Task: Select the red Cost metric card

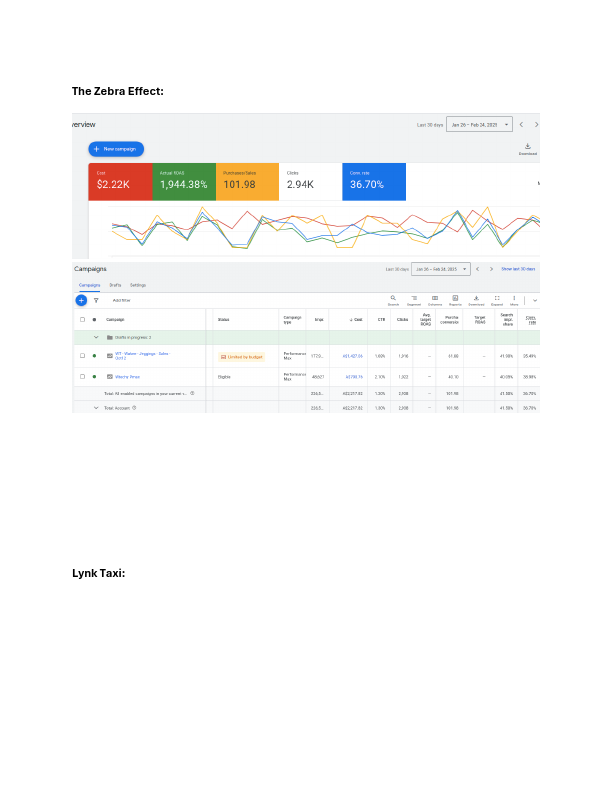Action: [x=120, y=182]
